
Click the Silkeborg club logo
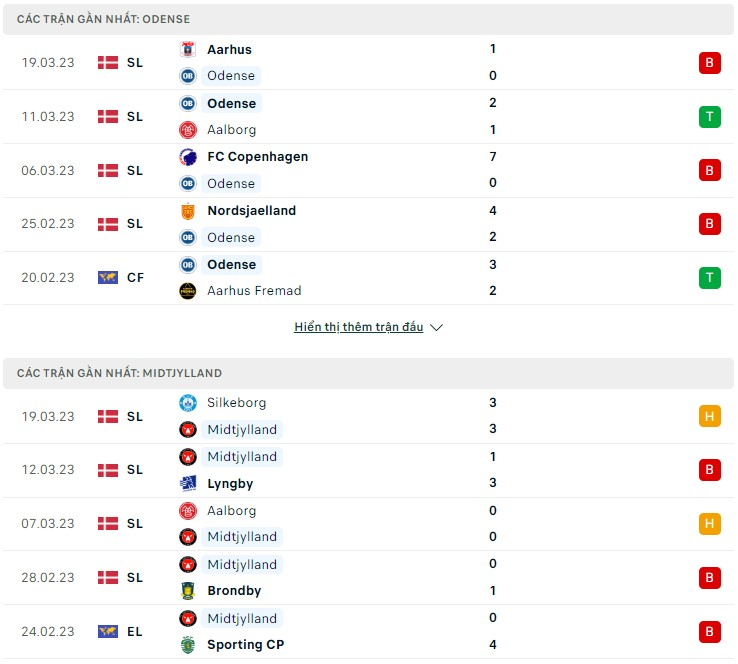pos(188,403)
